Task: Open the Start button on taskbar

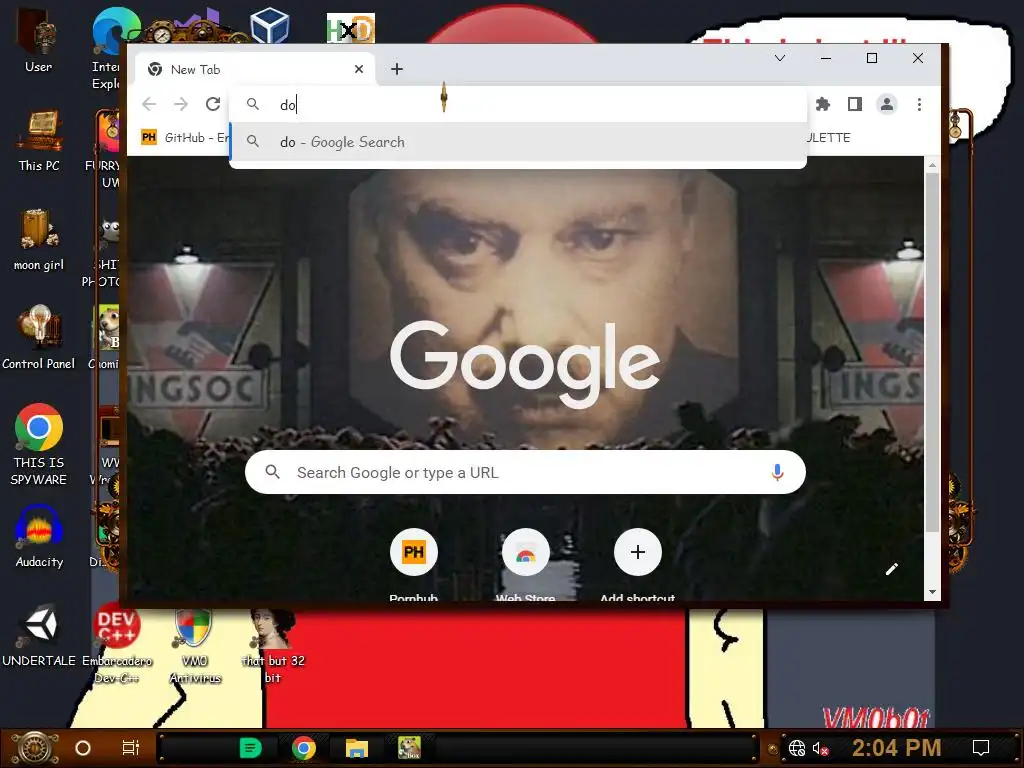Action: (x=35, y=748)
